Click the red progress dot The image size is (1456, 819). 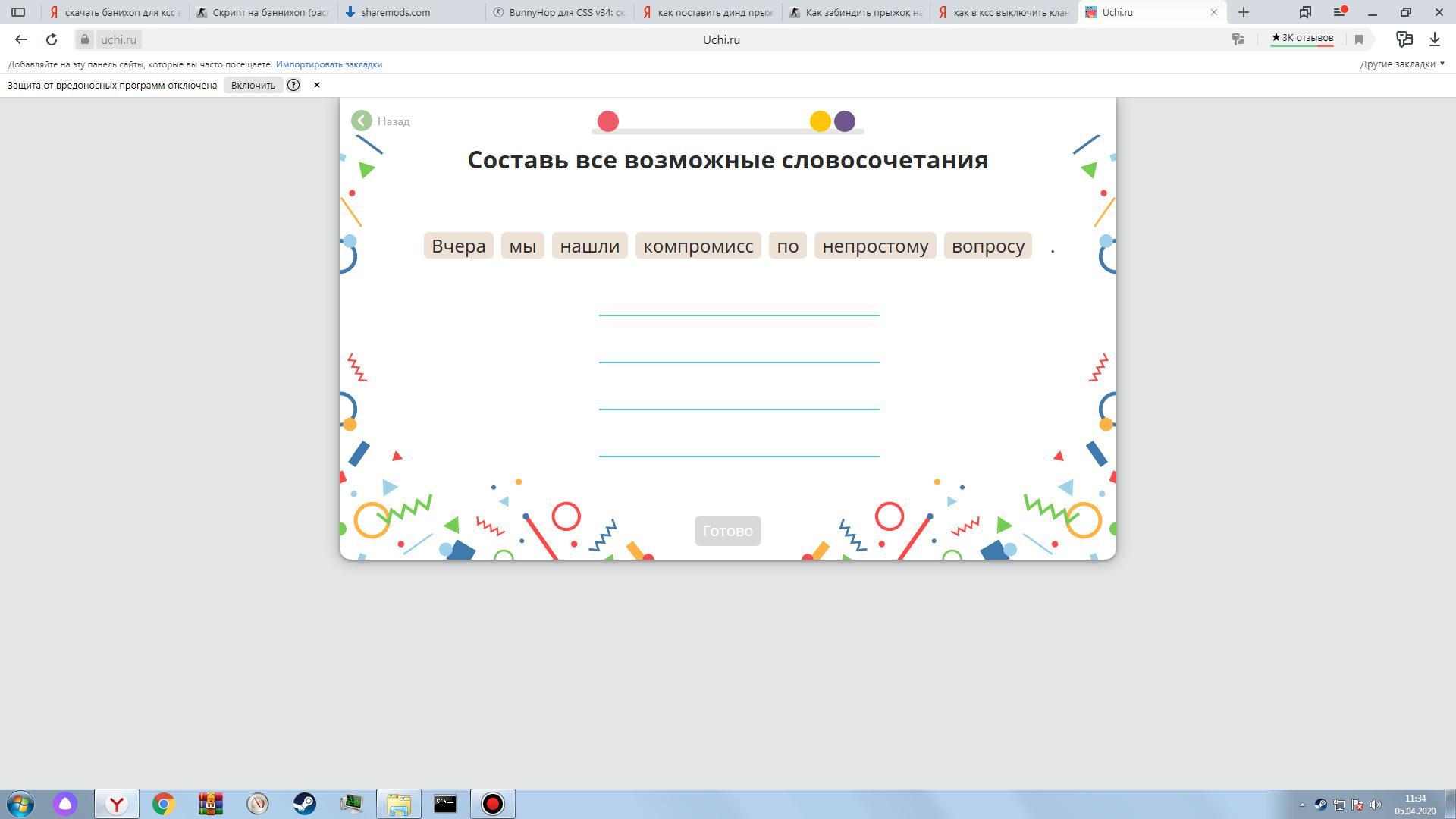pos(608,121)
